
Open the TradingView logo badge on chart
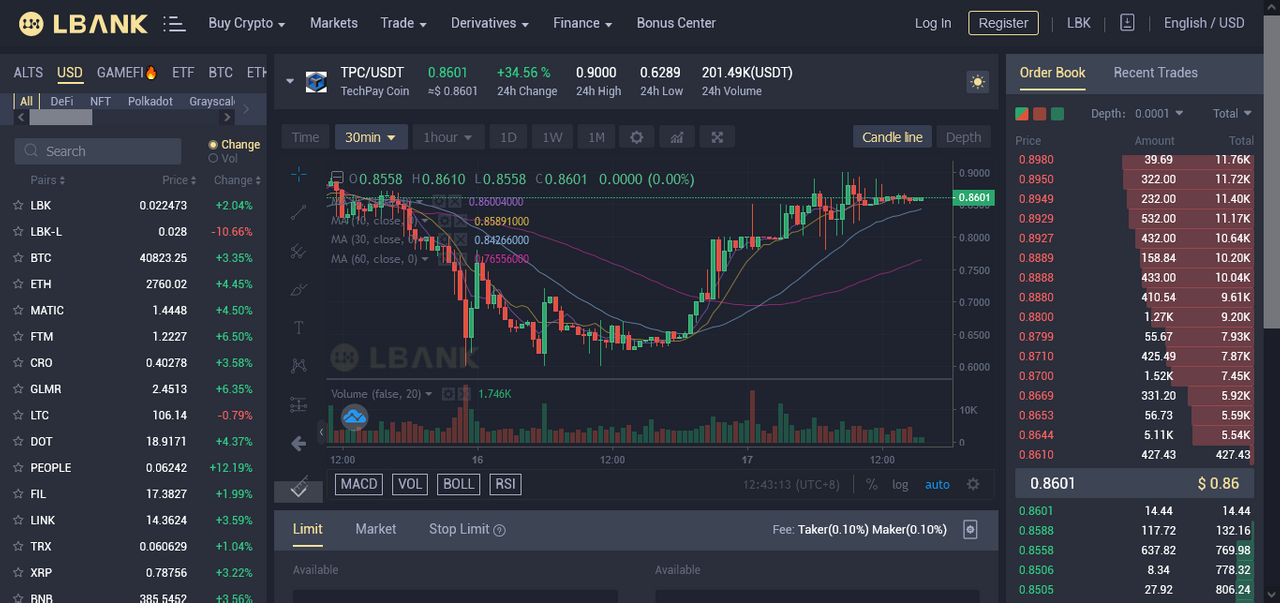point(355,418)
